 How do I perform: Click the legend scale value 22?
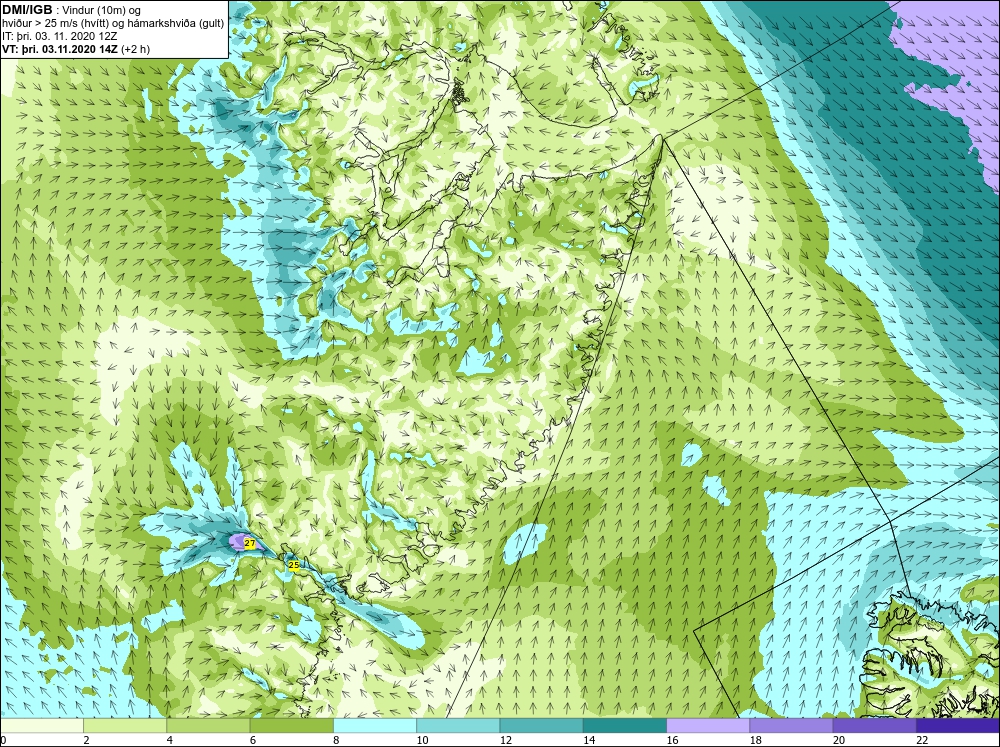[922, 740]
